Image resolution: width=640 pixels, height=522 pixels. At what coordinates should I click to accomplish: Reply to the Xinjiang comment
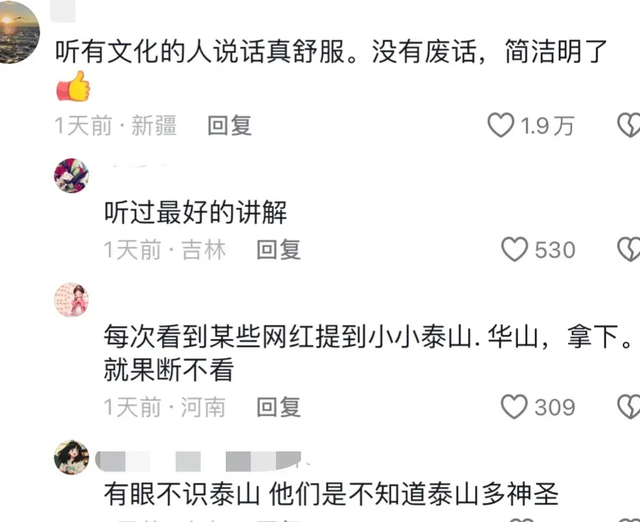(x=229, y=125)
